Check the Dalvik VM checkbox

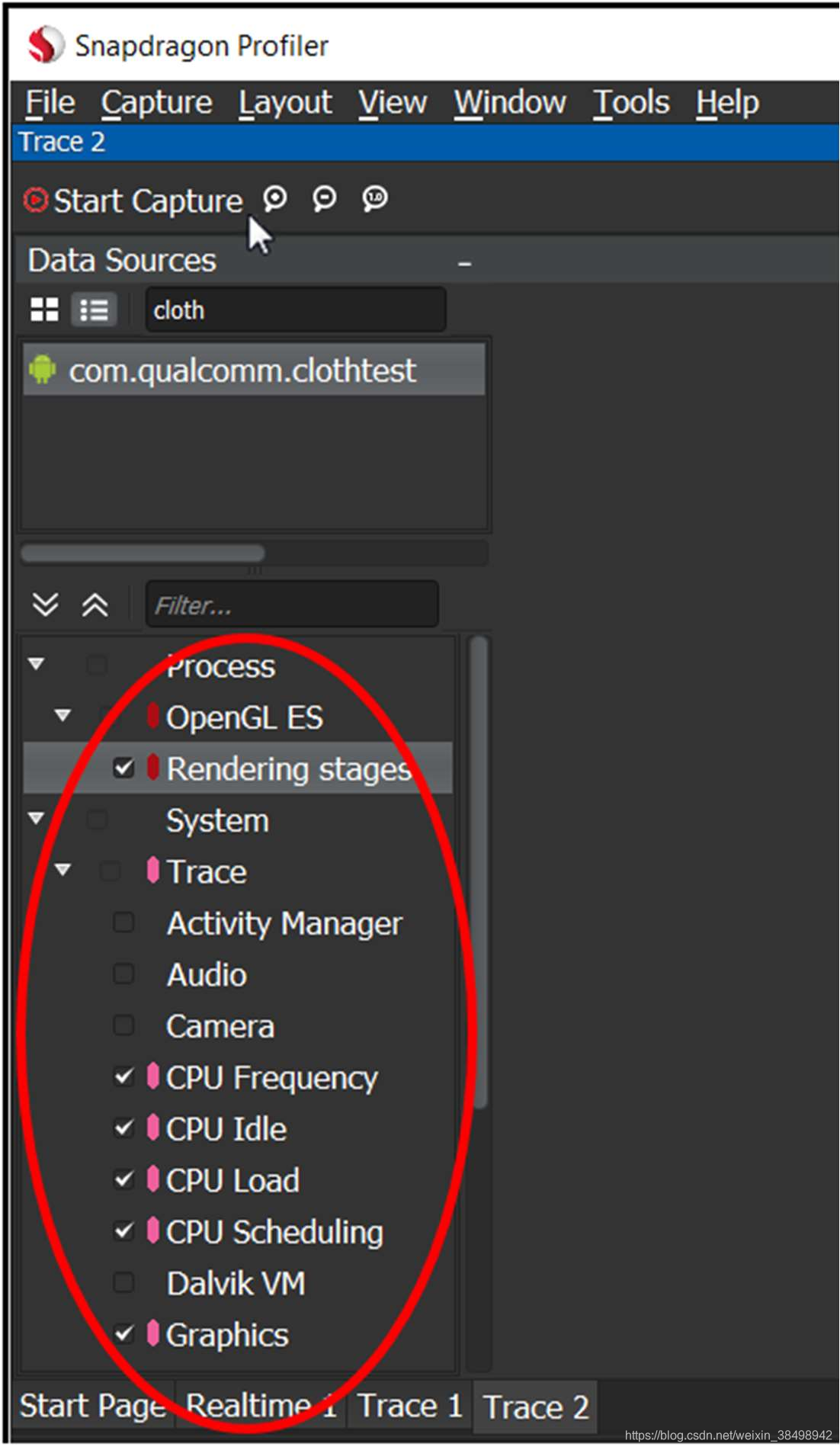tap(123, 1282)
